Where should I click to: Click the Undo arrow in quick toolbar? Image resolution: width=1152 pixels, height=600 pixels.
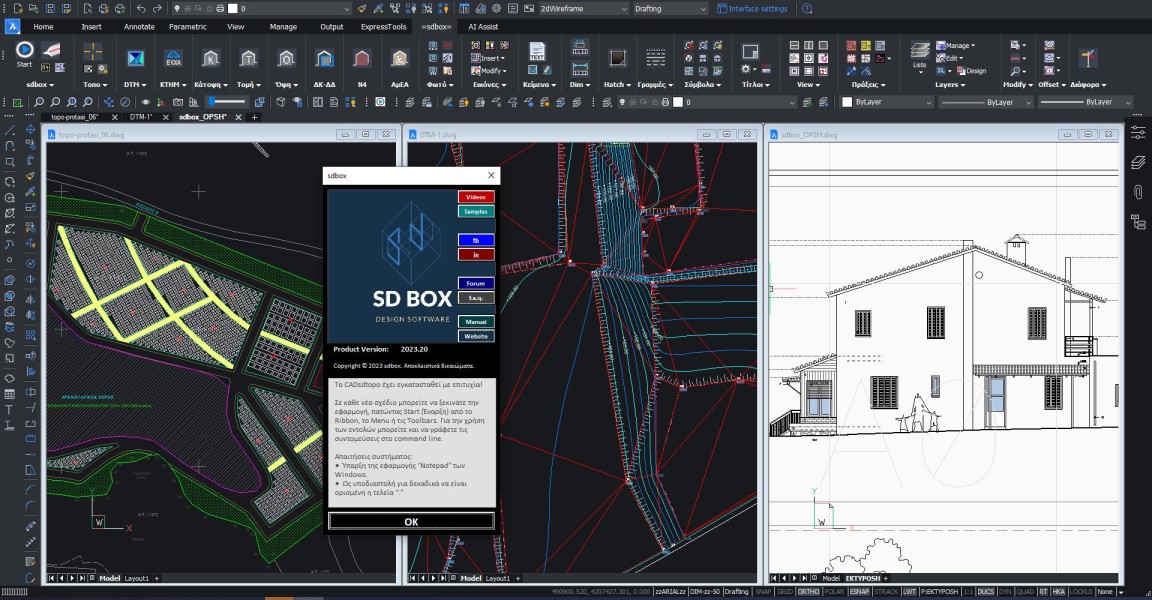coord(141,9)
